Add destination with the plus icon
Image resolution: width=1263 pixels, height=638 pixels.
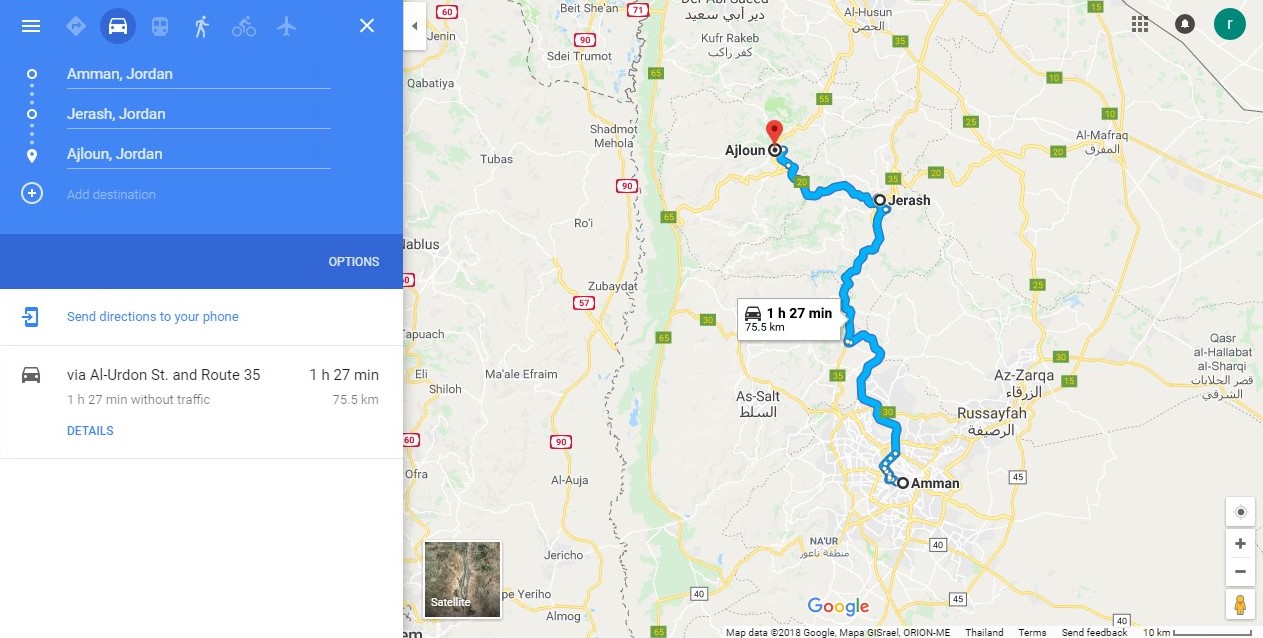(32, 194)
